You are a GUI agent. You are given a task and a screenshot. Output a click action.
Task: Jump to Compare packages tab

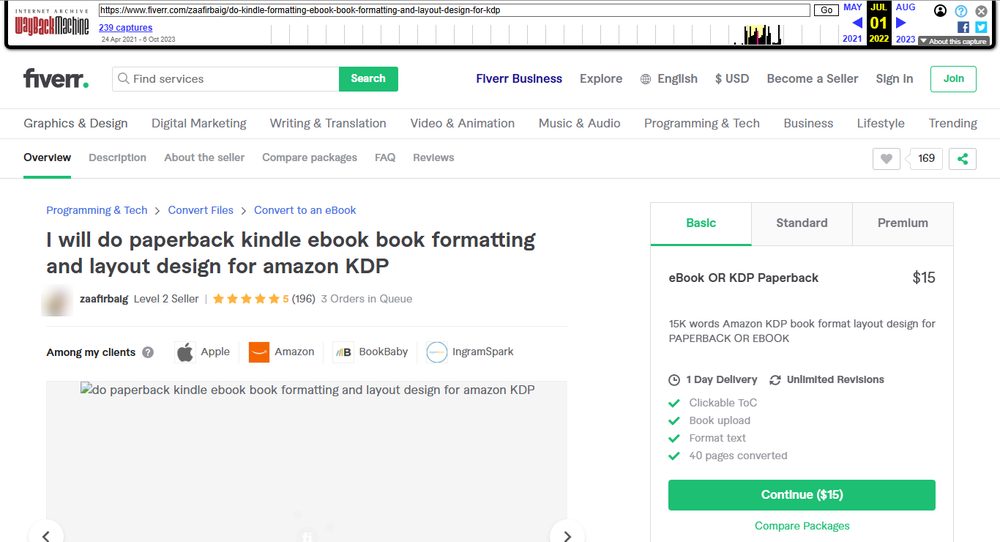pyautogui.click(x=309, y=157)
